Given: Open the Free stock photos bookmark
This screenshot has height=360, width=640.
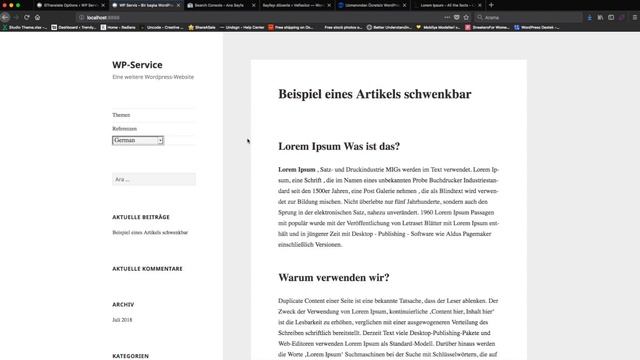Looking at the screenshot, I should pos(343,27).
